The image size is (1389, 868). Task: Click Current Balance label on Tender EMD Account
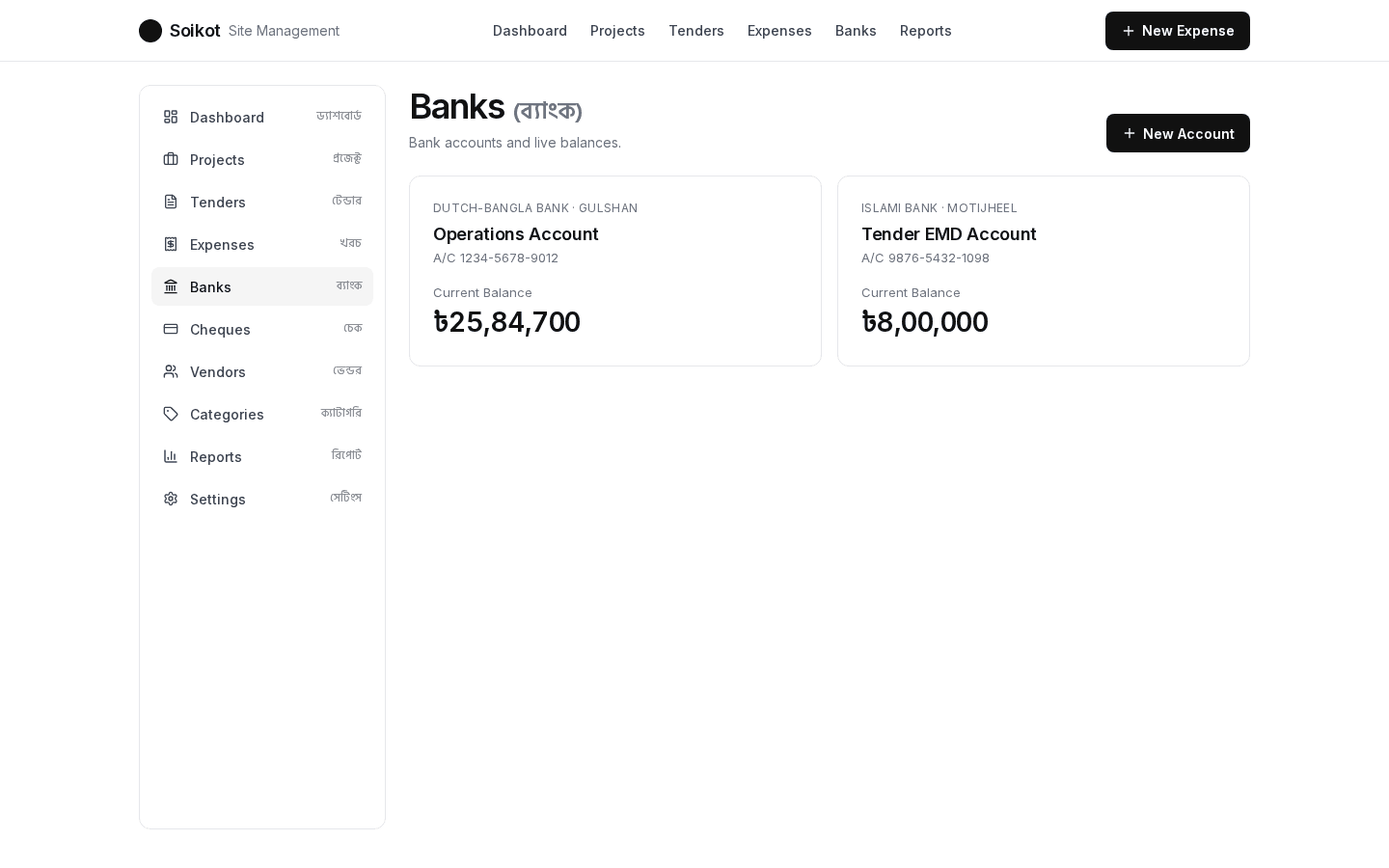pos(911,292)
